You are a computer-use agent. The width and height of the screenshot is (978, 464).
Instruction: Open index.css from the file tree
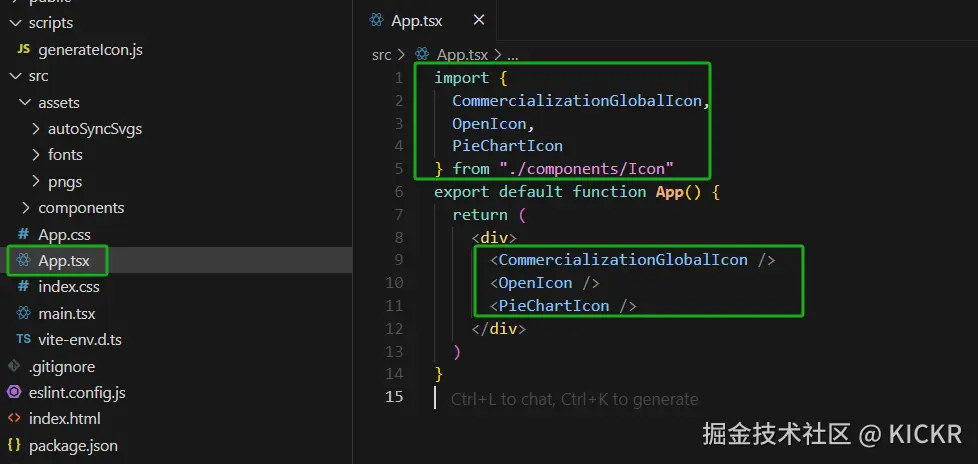click(69, 287)
